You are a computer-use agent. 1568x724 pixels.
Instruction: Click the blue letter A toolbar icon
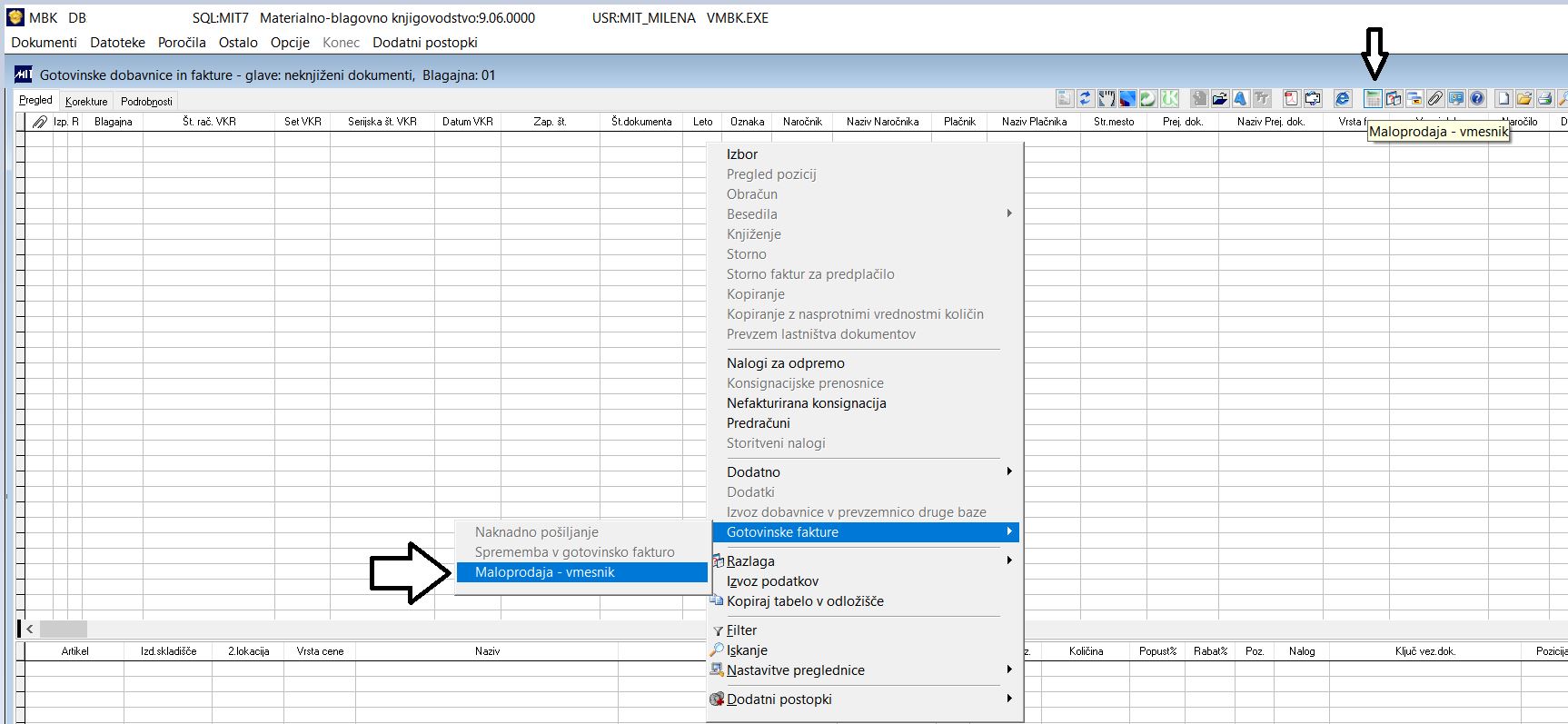click(1241, 98)
